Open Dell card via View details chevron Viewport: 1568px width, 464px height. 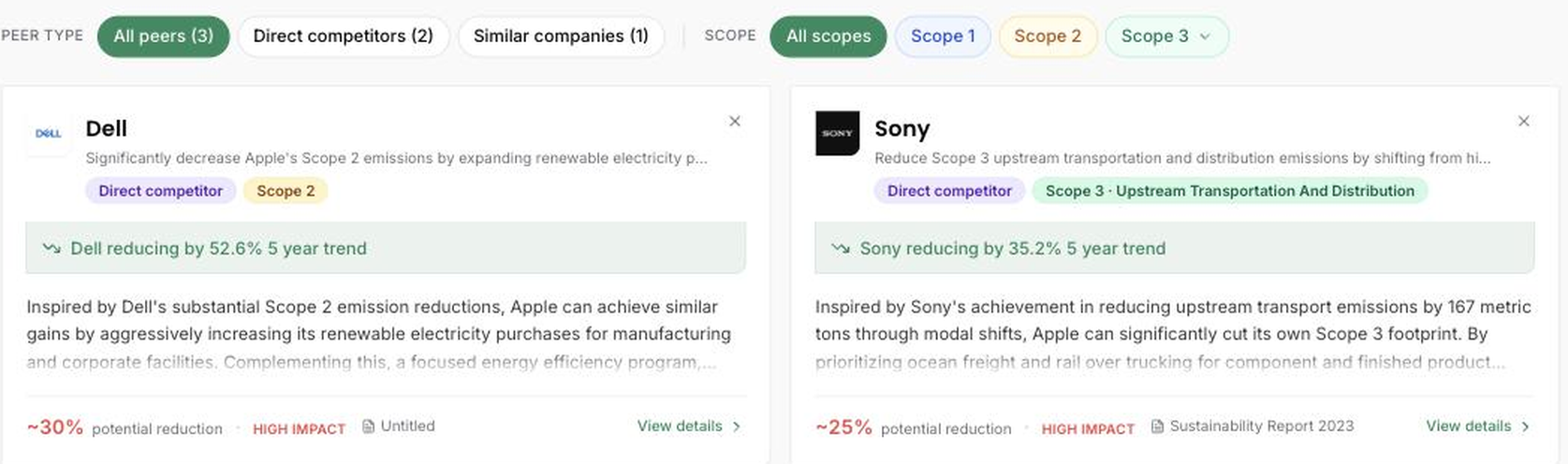click(737, 427)
